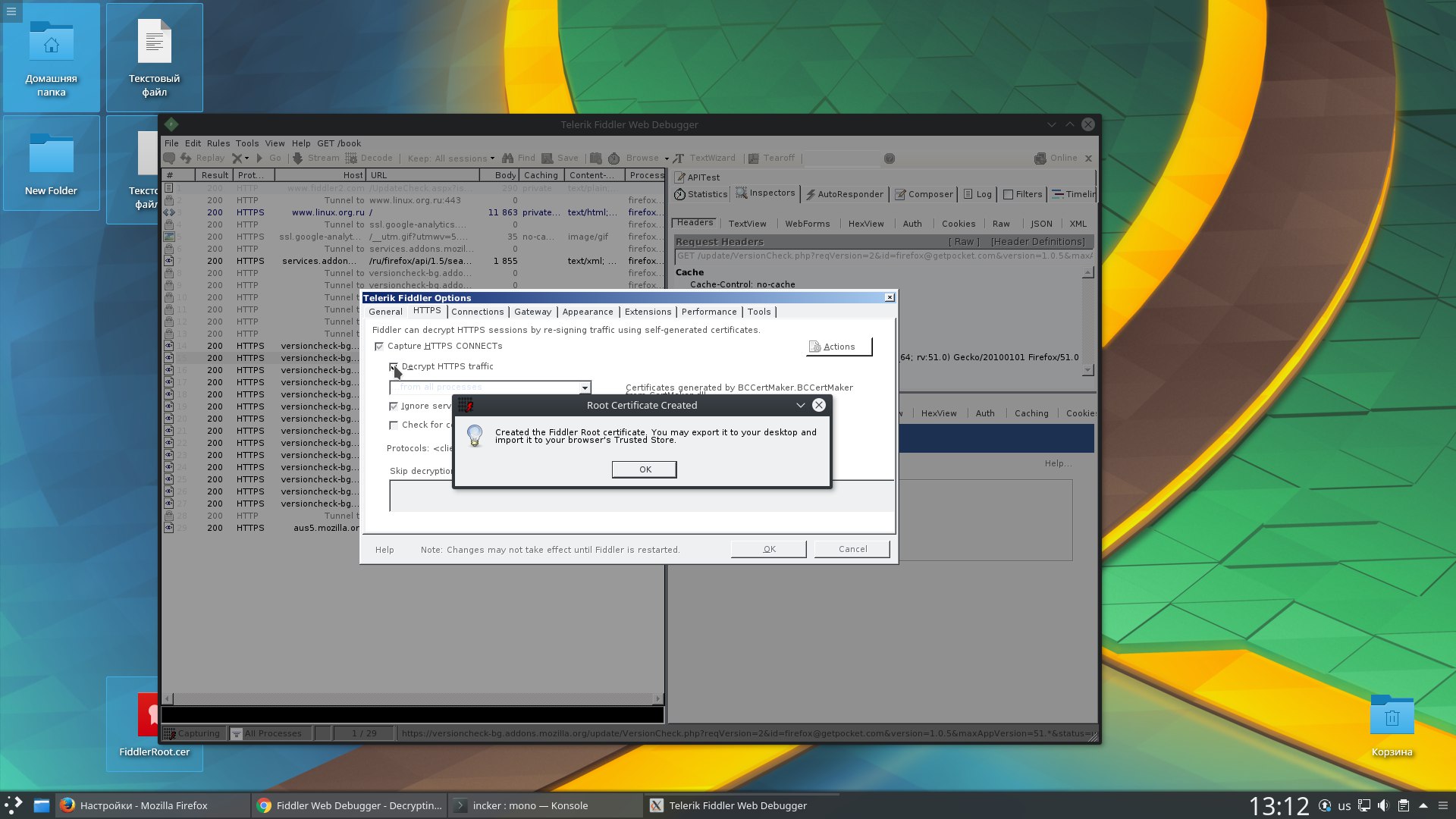
Task: Click the Tearoff icon
Action: click(x=753, y=158)
